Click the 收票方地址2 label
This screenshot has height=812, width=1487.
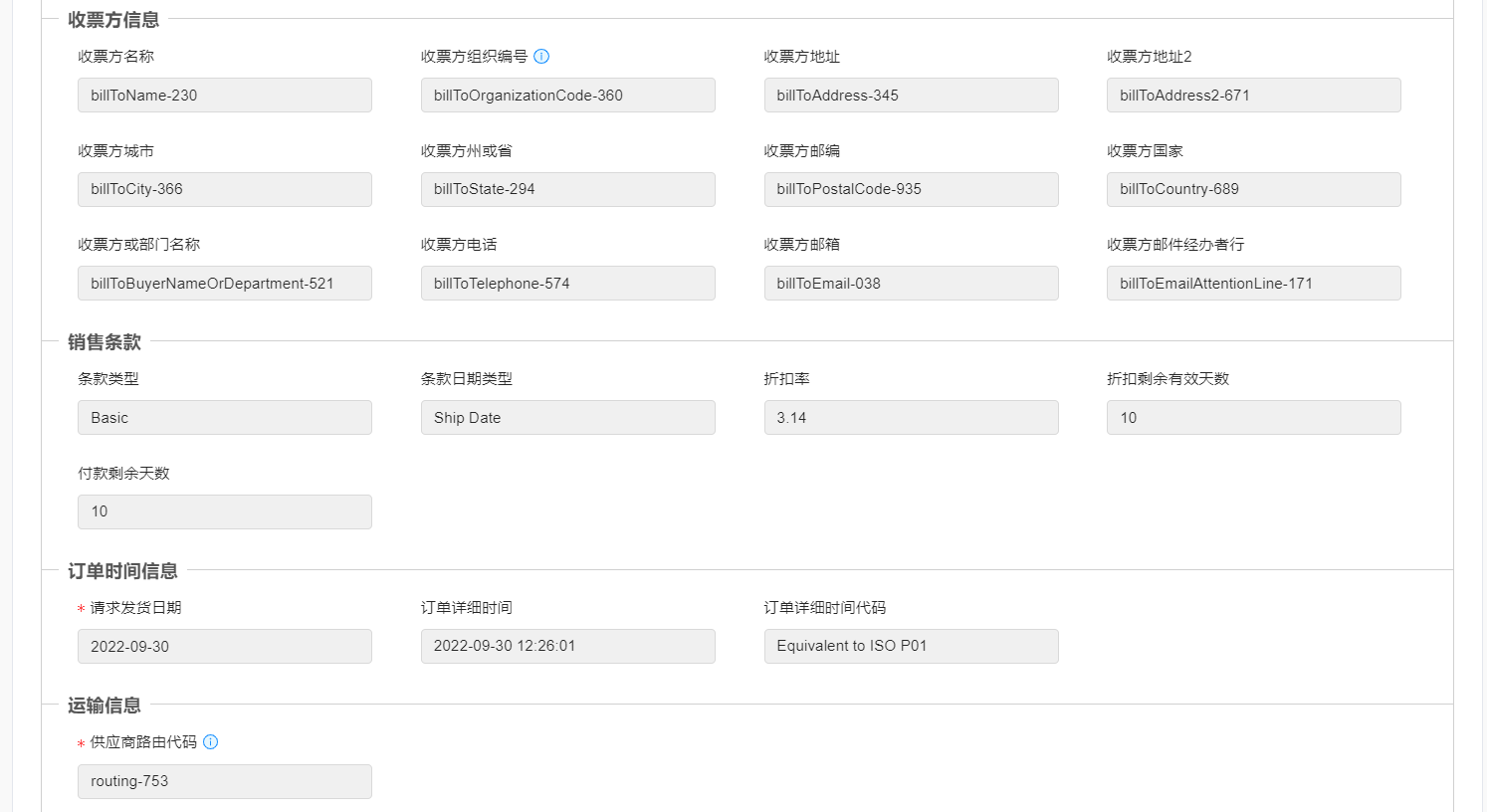tap(1150, 57)
